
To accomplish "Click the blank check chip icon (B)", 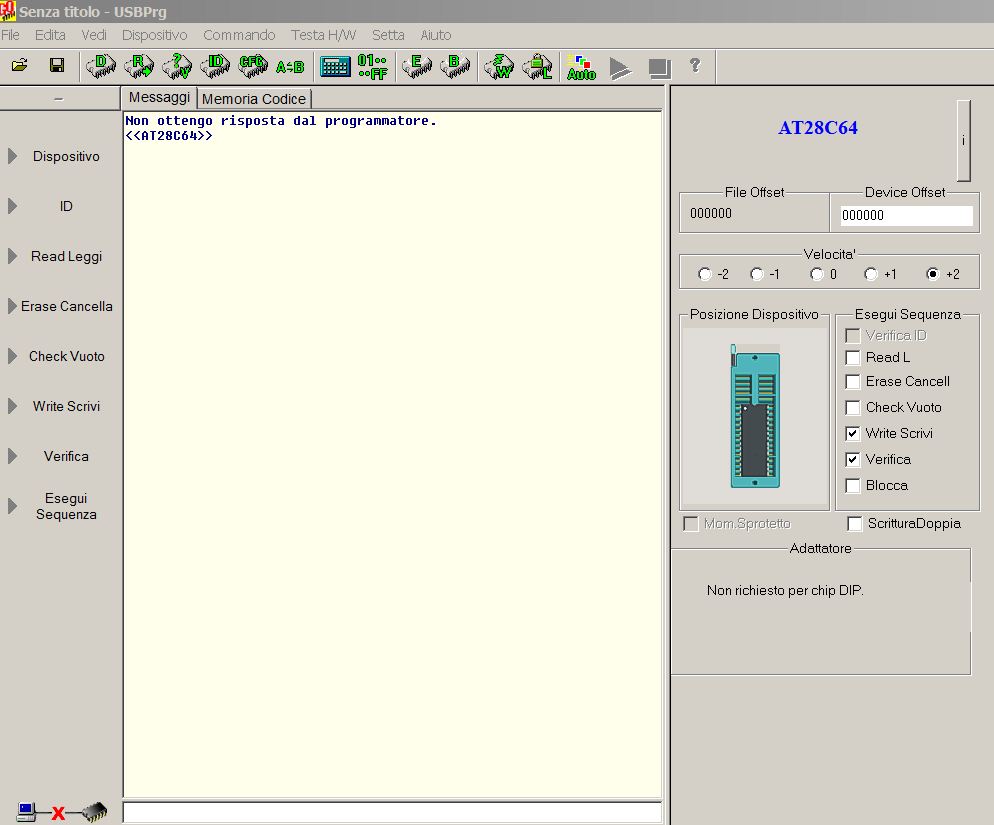I will tap(455, 66).
